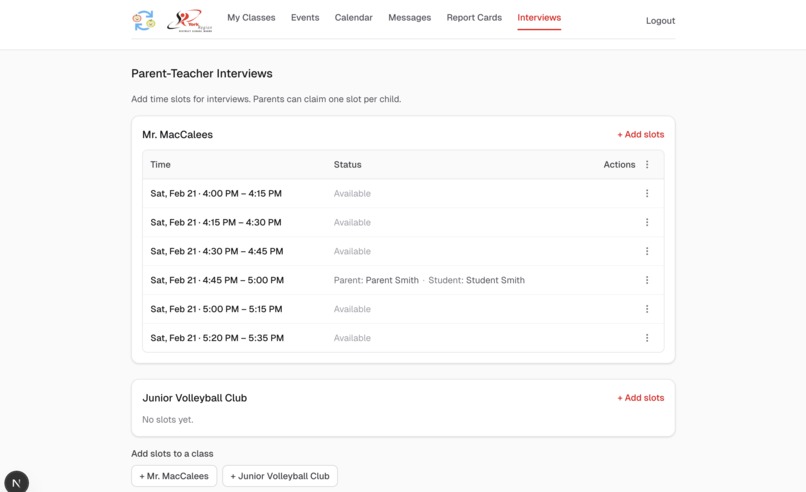
Task: Click the Junior Volleyball Club card title
Action: pyautogui.click(x=195, y=398)
